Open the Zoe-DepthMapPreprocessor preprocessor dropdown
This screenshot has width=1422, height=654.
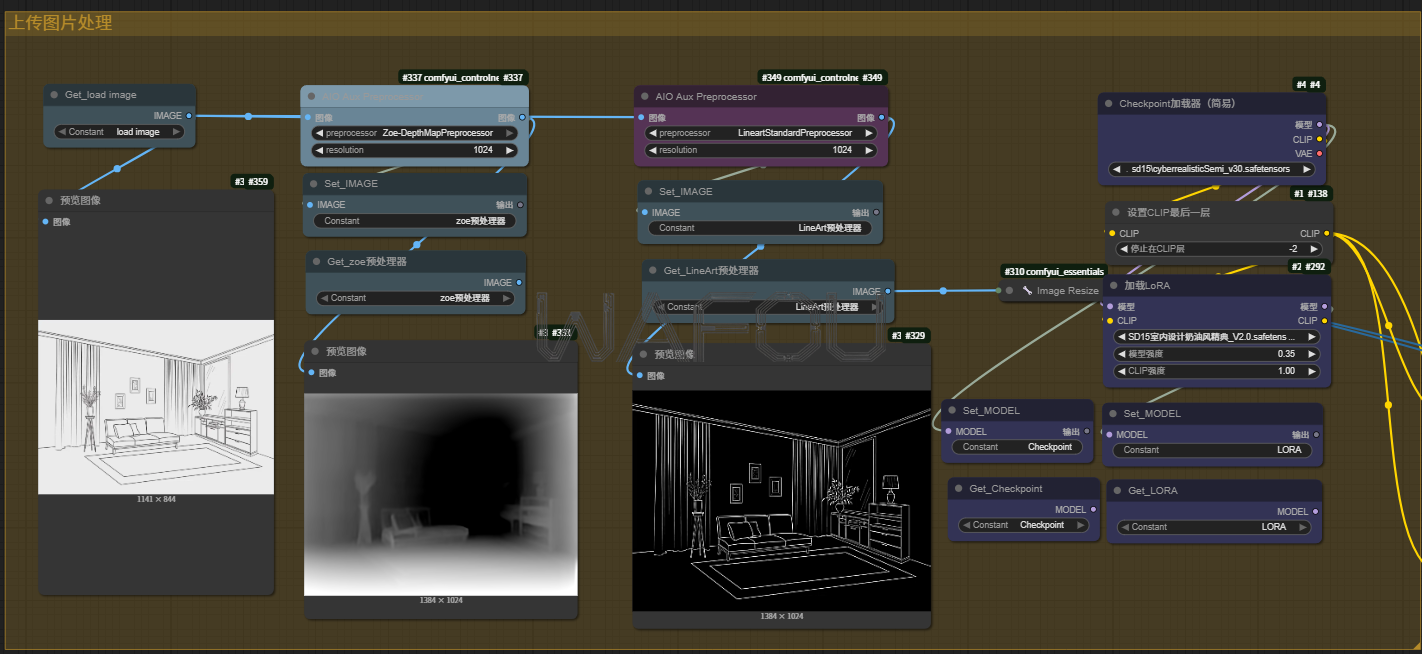[x=415, y=133]
